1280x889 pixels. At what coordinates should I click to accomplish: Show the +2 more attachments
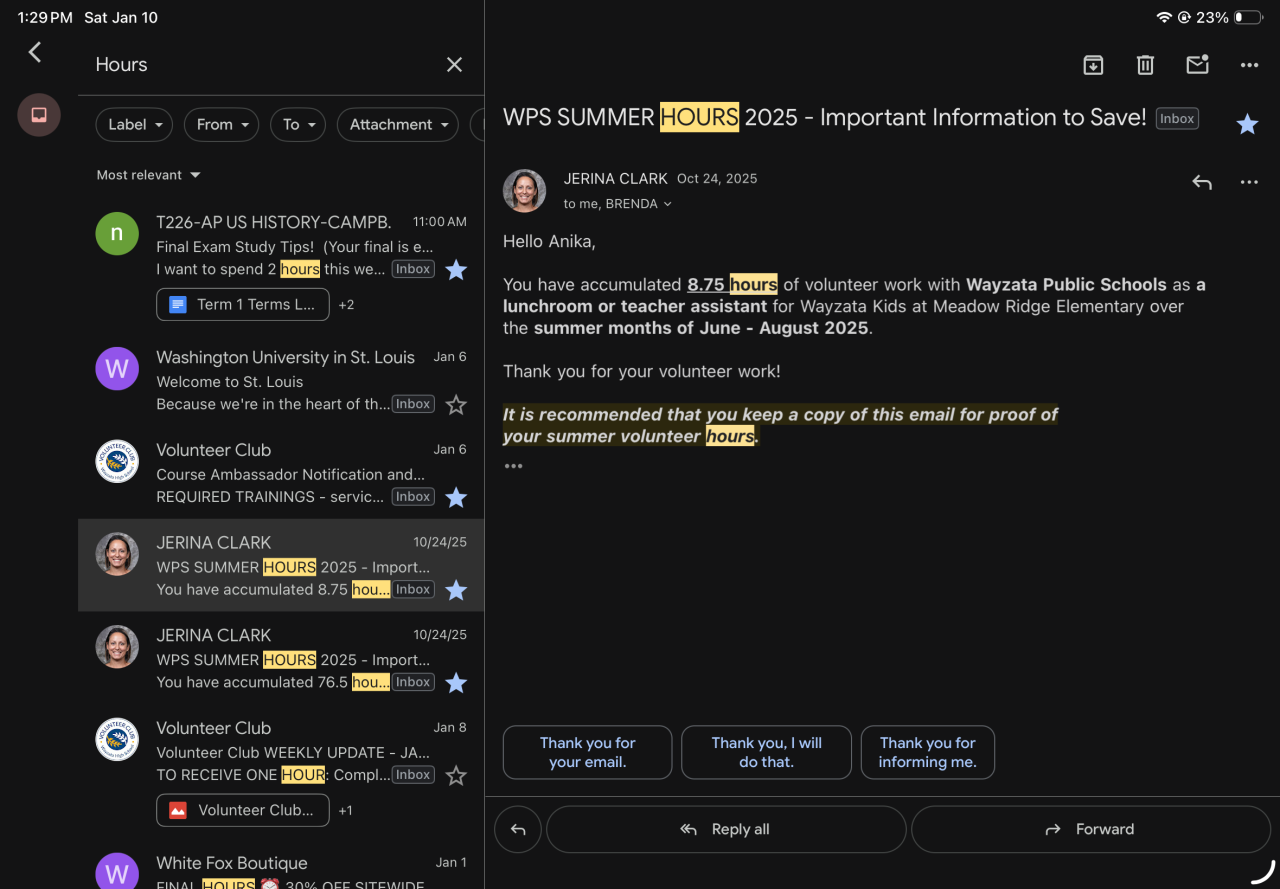pyautogui.click(x=346, y=304)
